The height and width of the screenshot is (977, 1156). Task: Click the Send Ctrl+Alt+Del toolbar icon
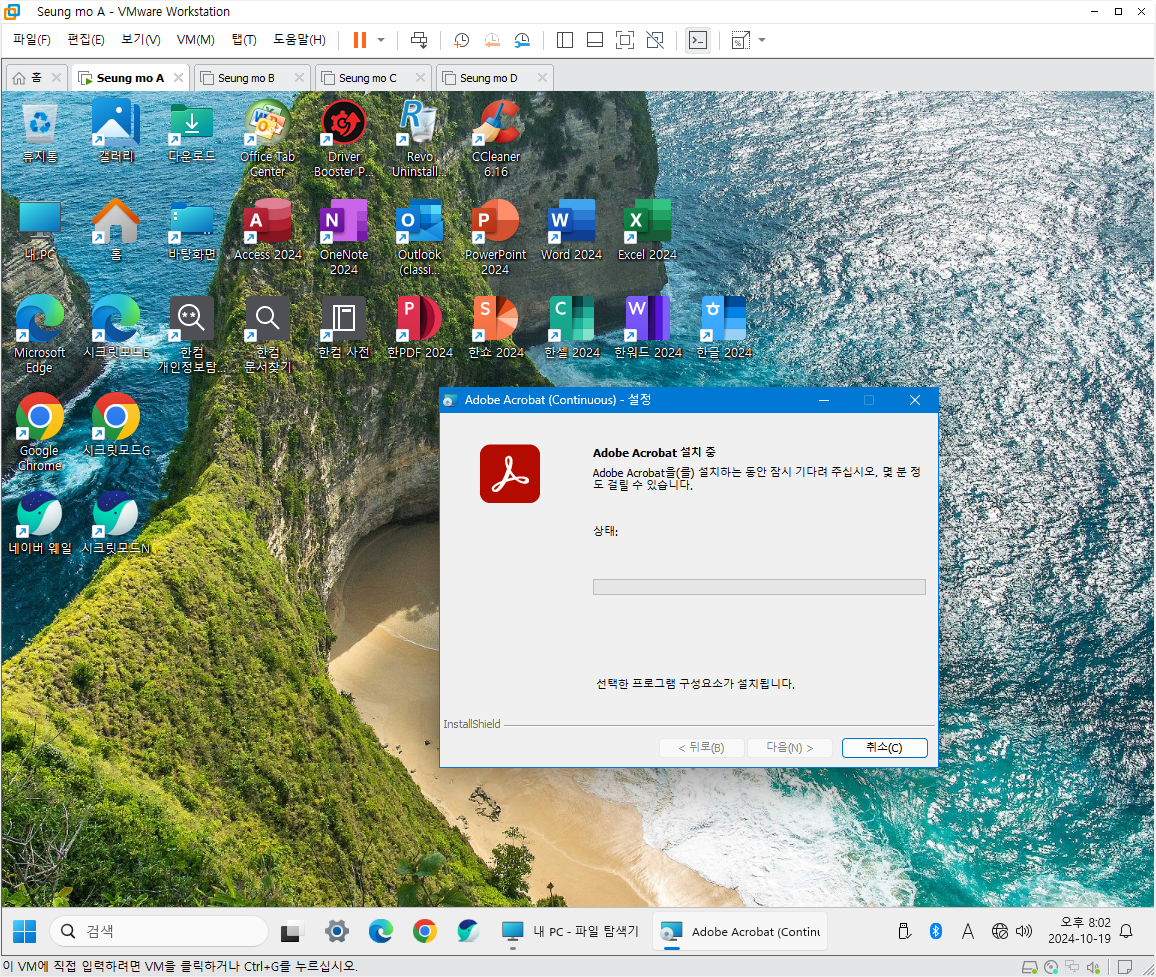pos(419,40)
